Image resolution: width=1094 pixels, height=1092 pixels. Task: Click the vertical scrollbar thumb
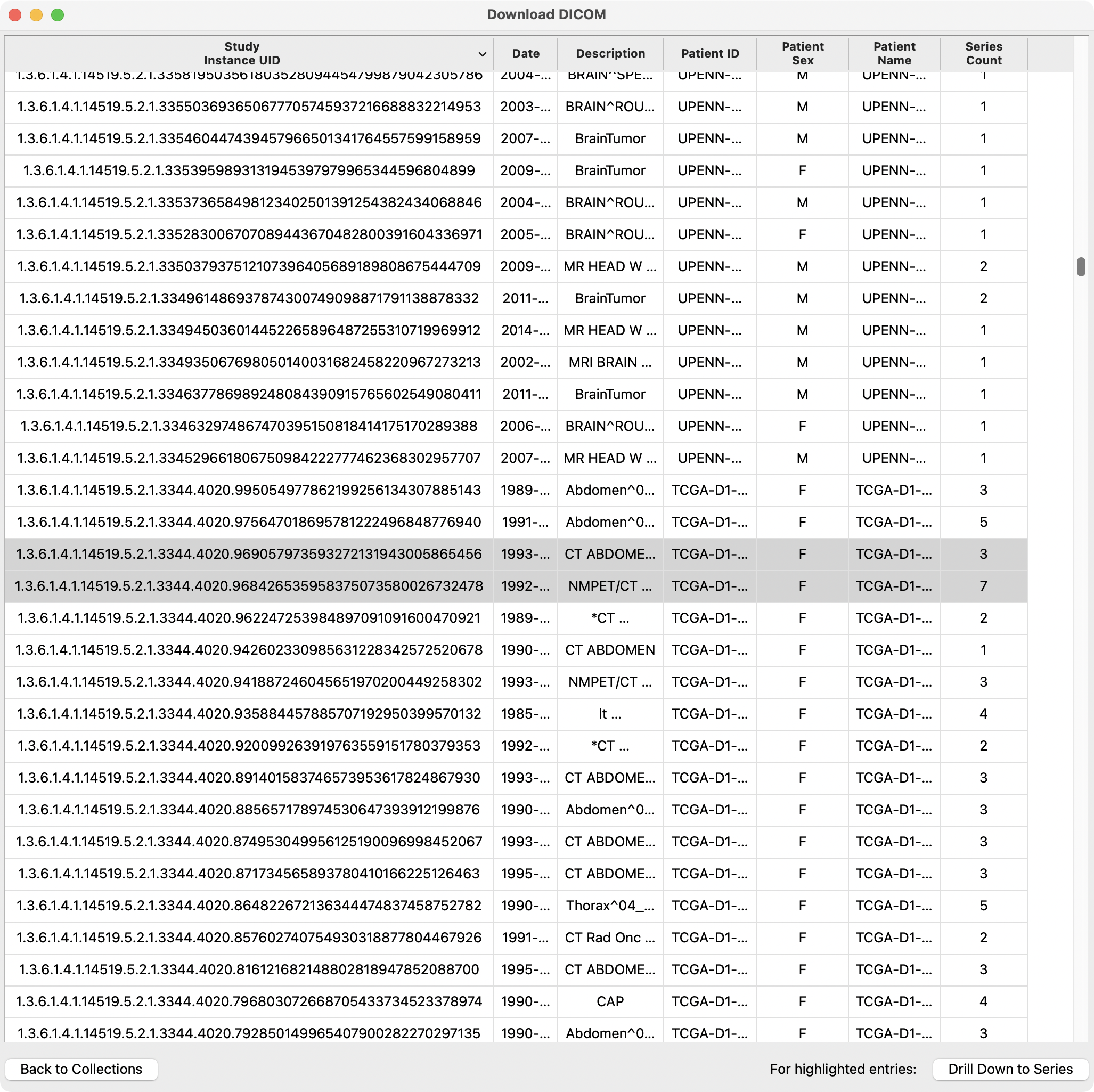tap(1080, 267)
